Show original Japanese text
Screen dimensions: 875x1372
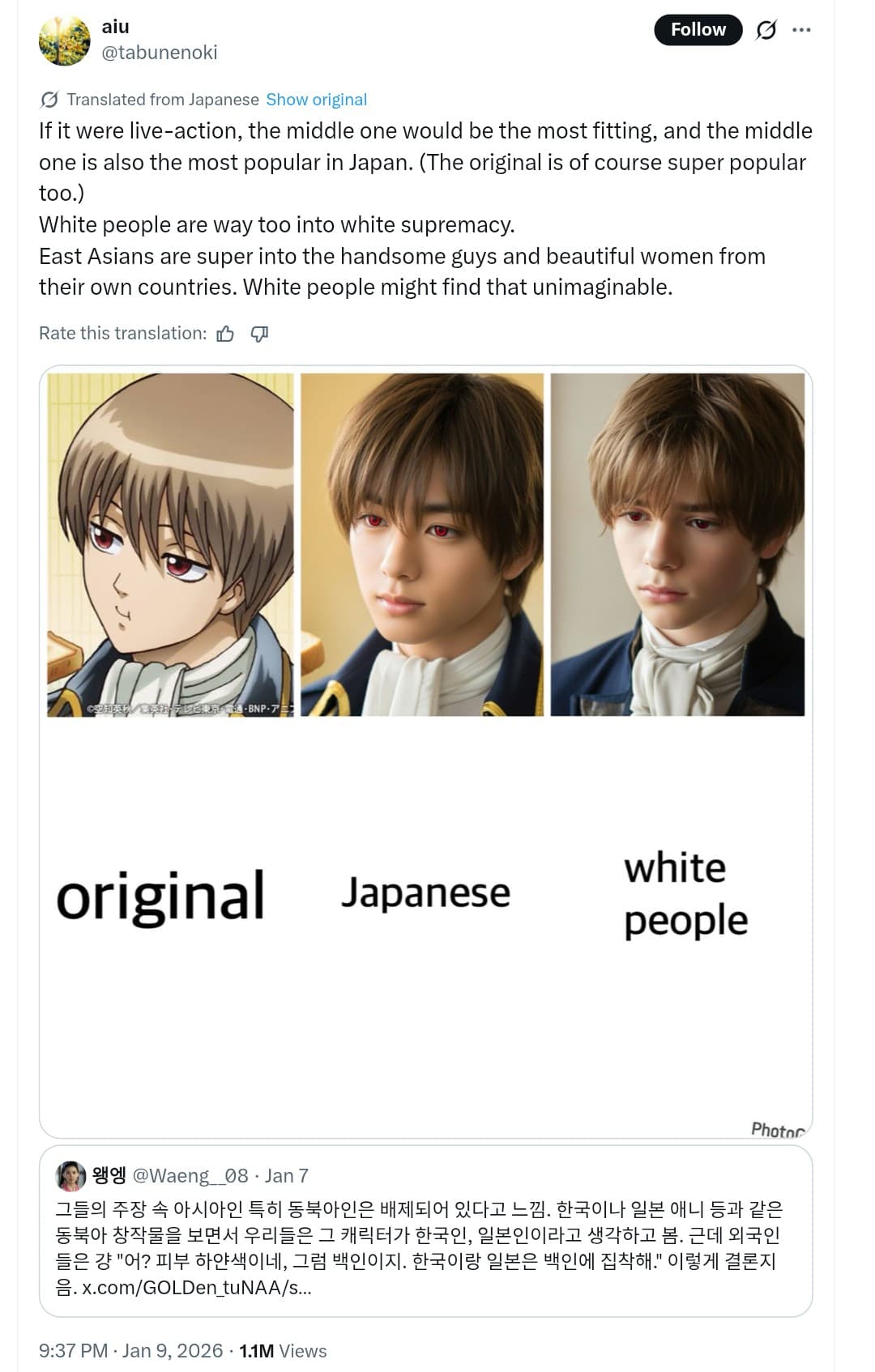pos(316,100)
